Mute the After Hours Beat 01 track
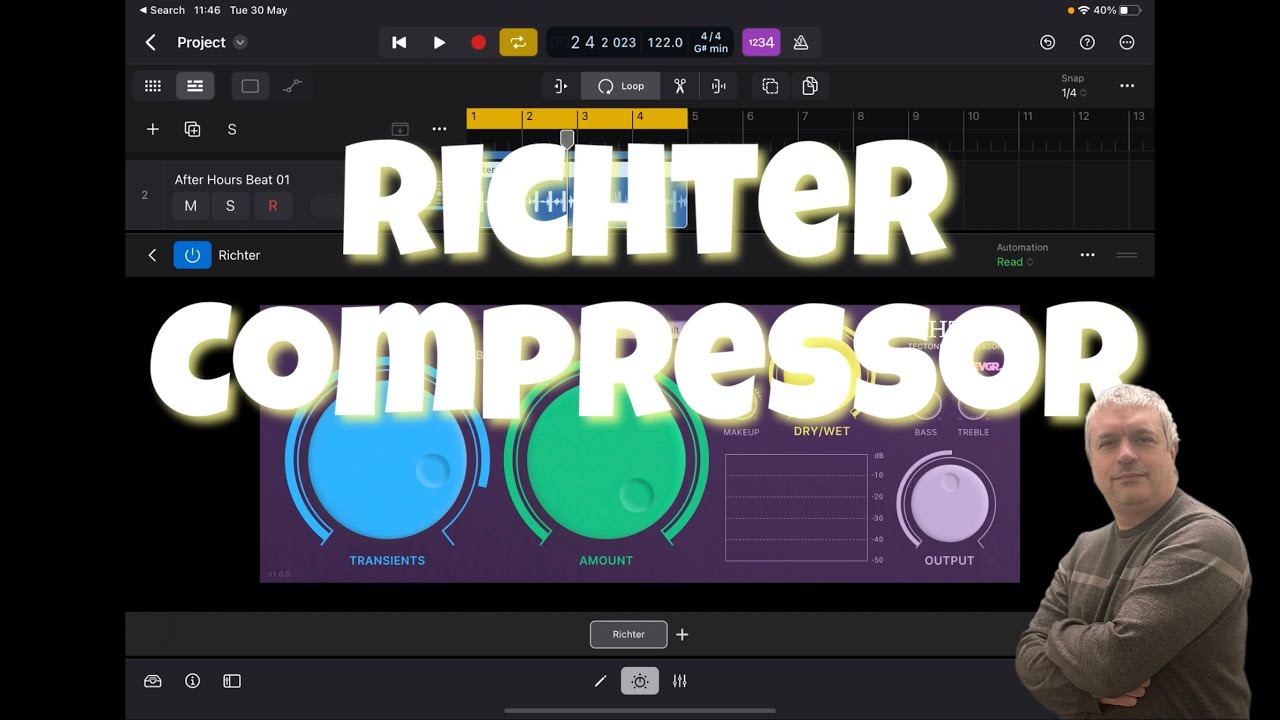This screenshot has width=1280, height=720. (190, 206)
